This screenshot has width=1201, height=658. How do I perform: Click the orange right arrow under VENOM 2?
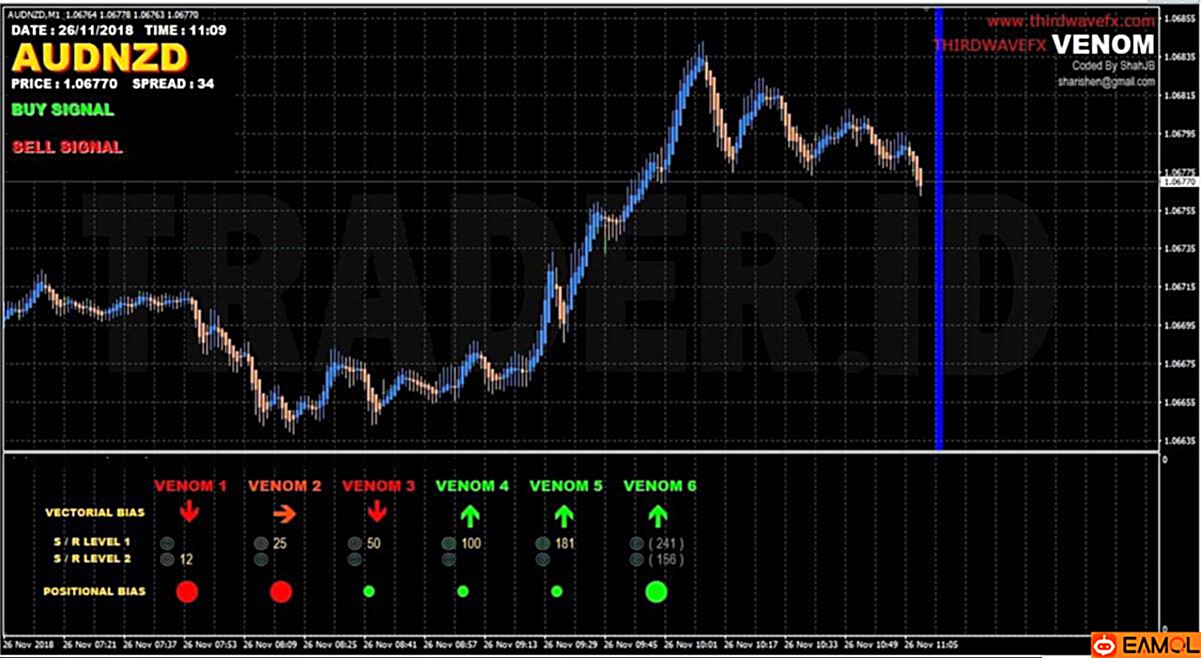click(x=285, y=515)
